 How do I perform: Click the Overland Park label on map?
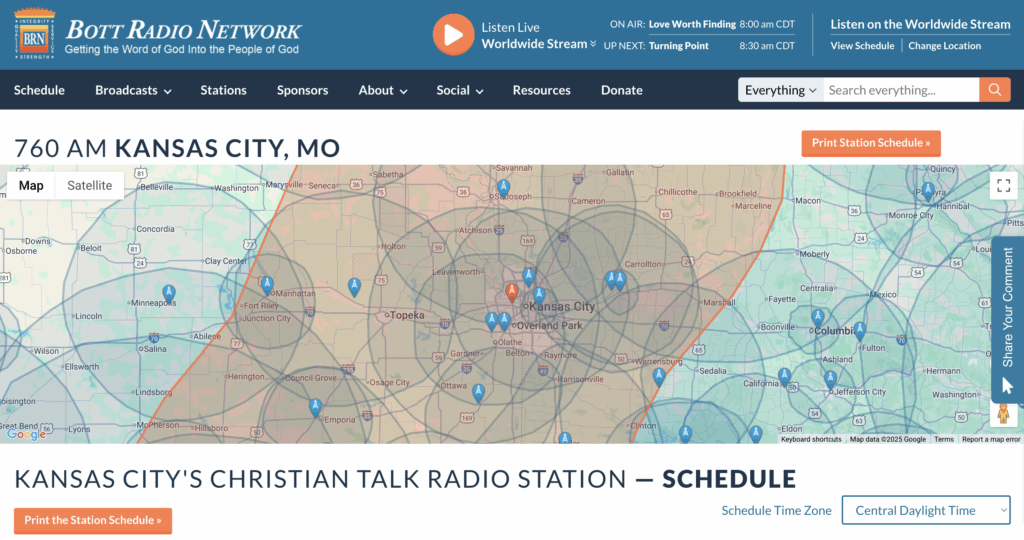pos(550,325)
